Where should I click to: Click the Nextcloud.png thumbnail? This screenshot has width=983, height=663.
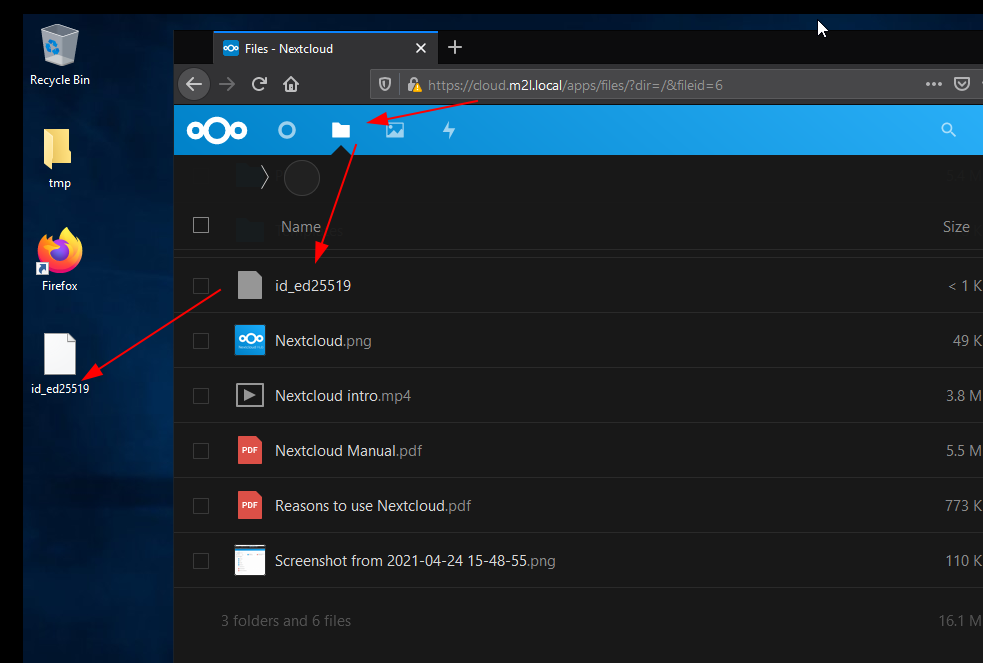click(x=250, y=340)
